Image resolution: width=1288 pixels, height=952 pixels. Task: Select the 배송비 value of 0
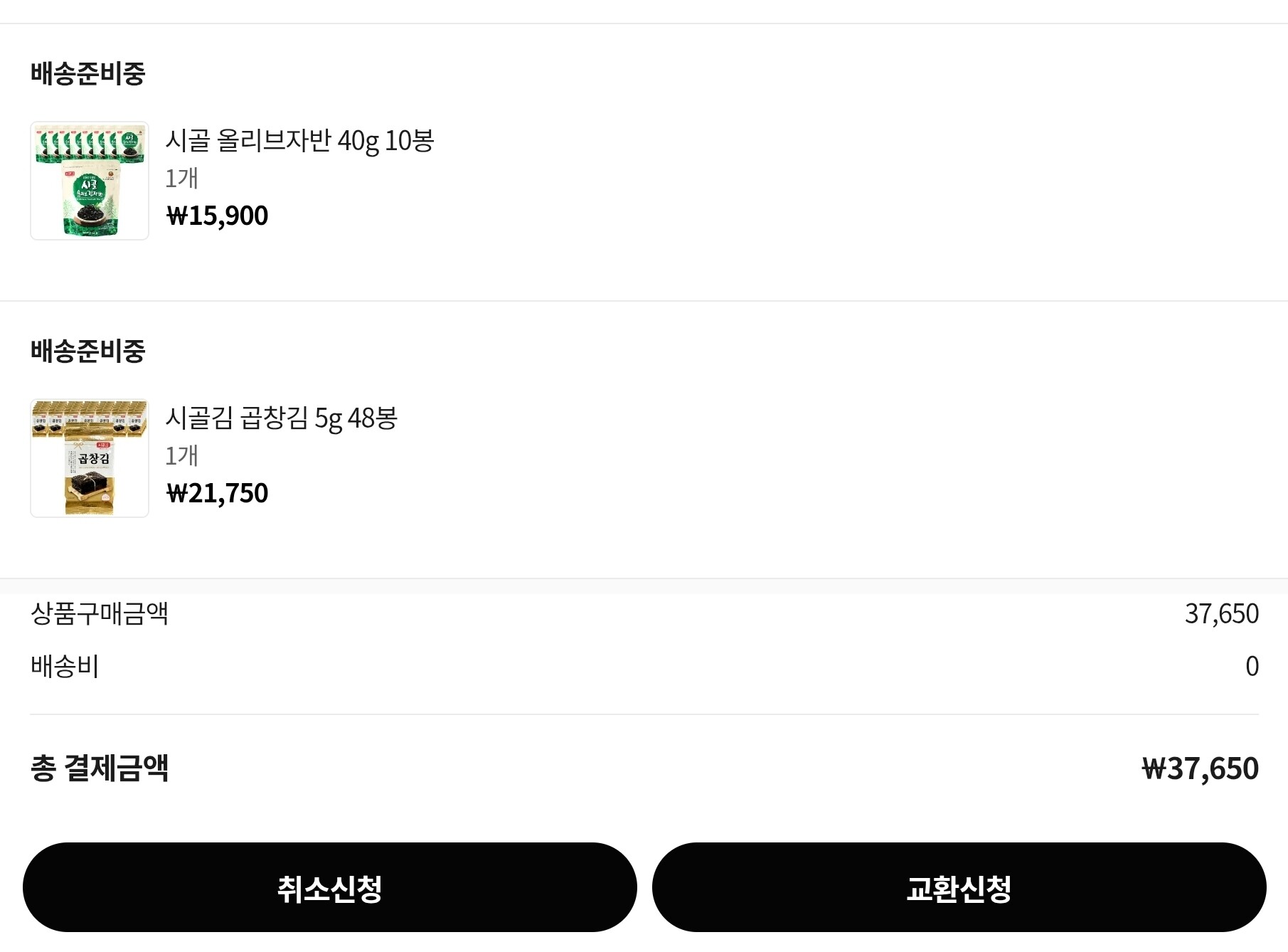(1252, 666)
